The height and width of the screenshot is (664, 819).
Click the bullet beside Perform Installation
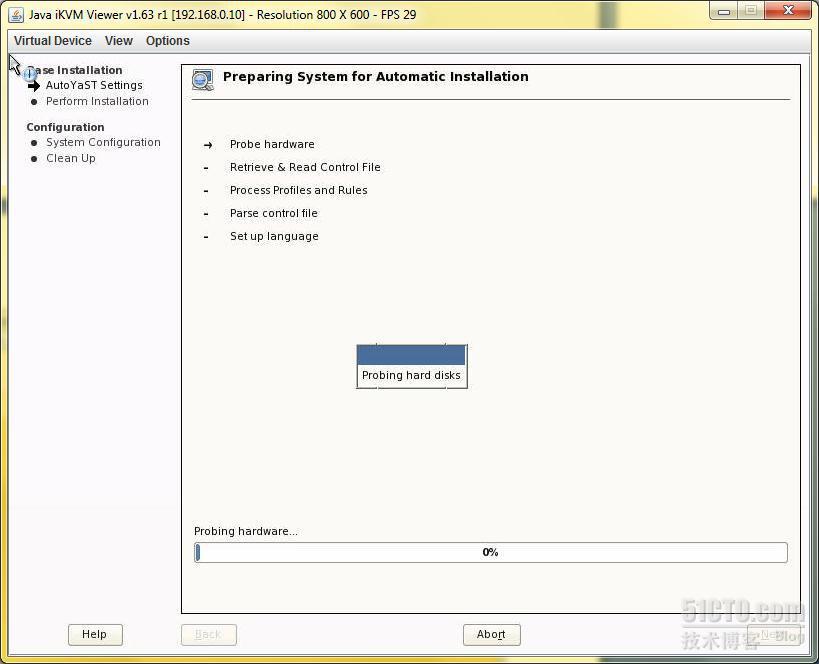point(34,102)
